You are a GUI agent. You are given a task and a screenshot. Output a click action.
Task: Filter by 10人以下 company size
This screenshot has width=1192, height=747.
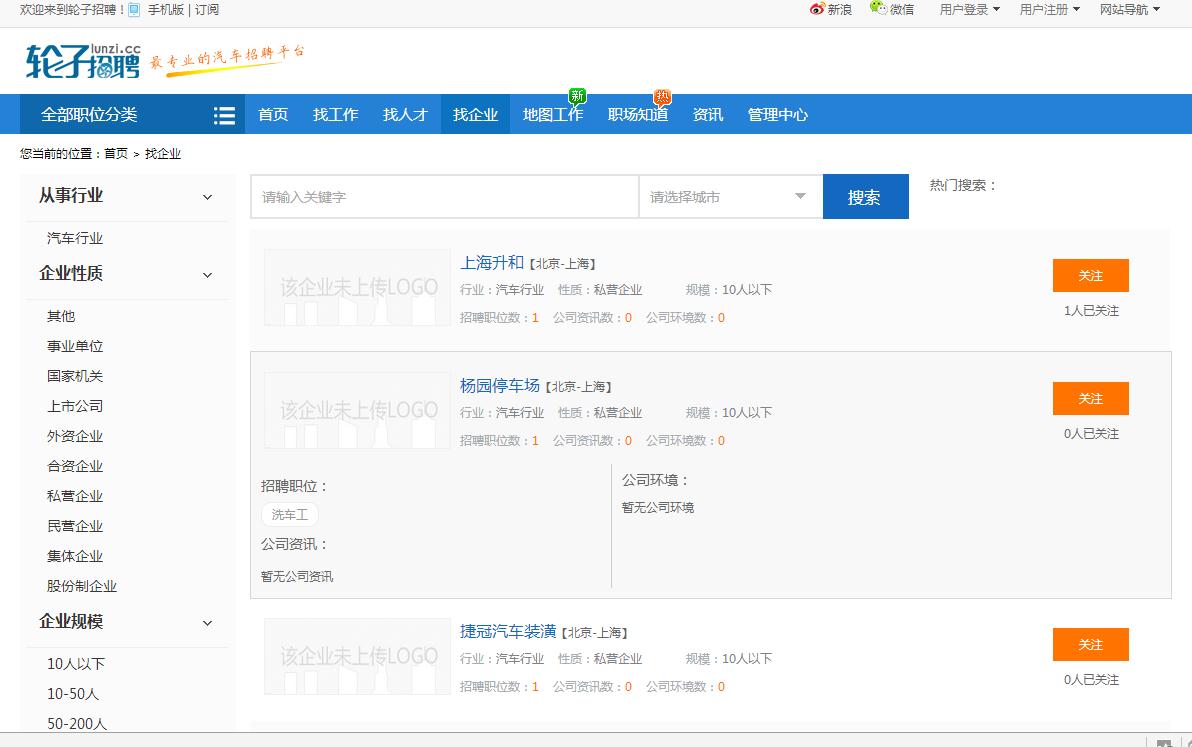coord(76,664)
